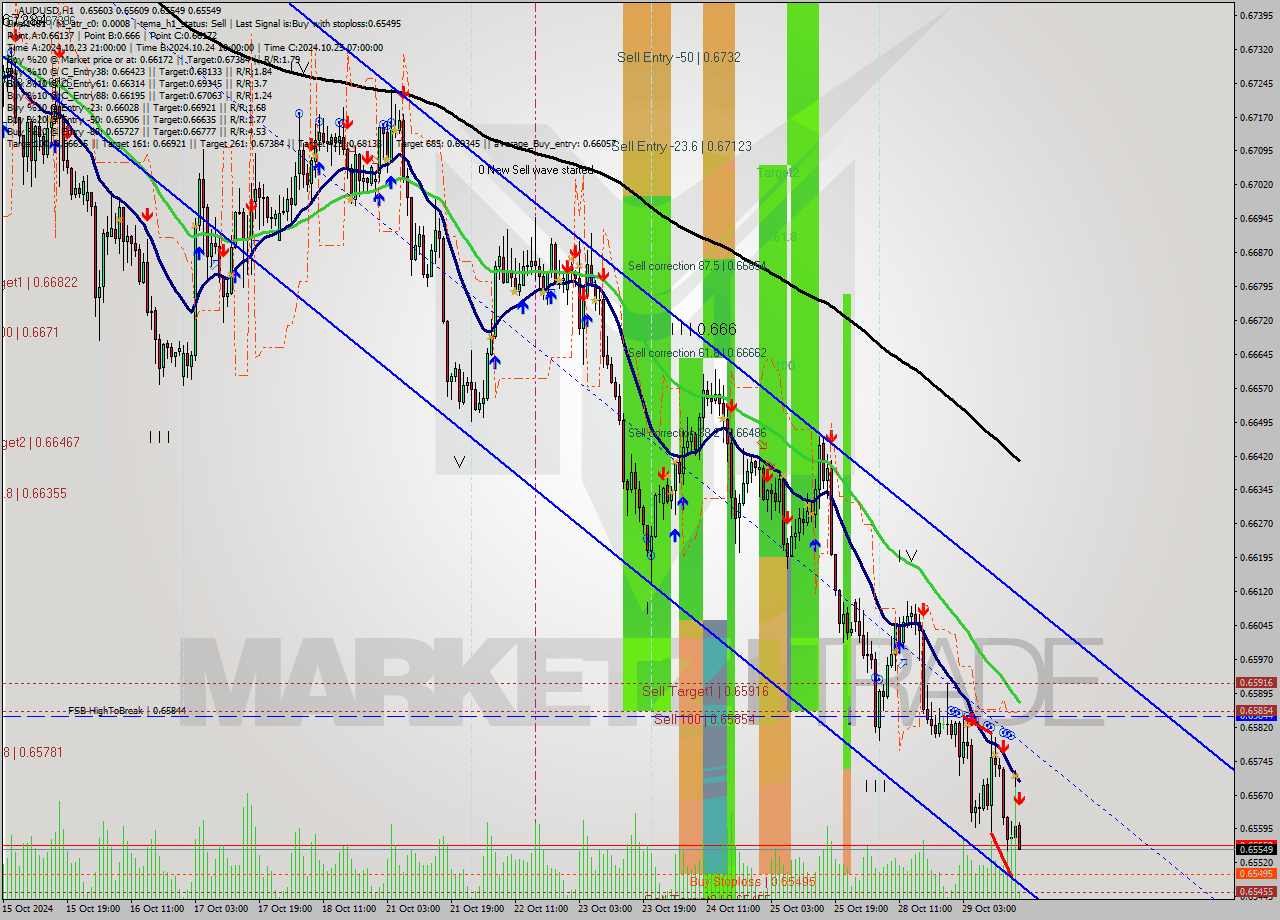Select the 'Sell Target1 | 0.65916' label

705,691
